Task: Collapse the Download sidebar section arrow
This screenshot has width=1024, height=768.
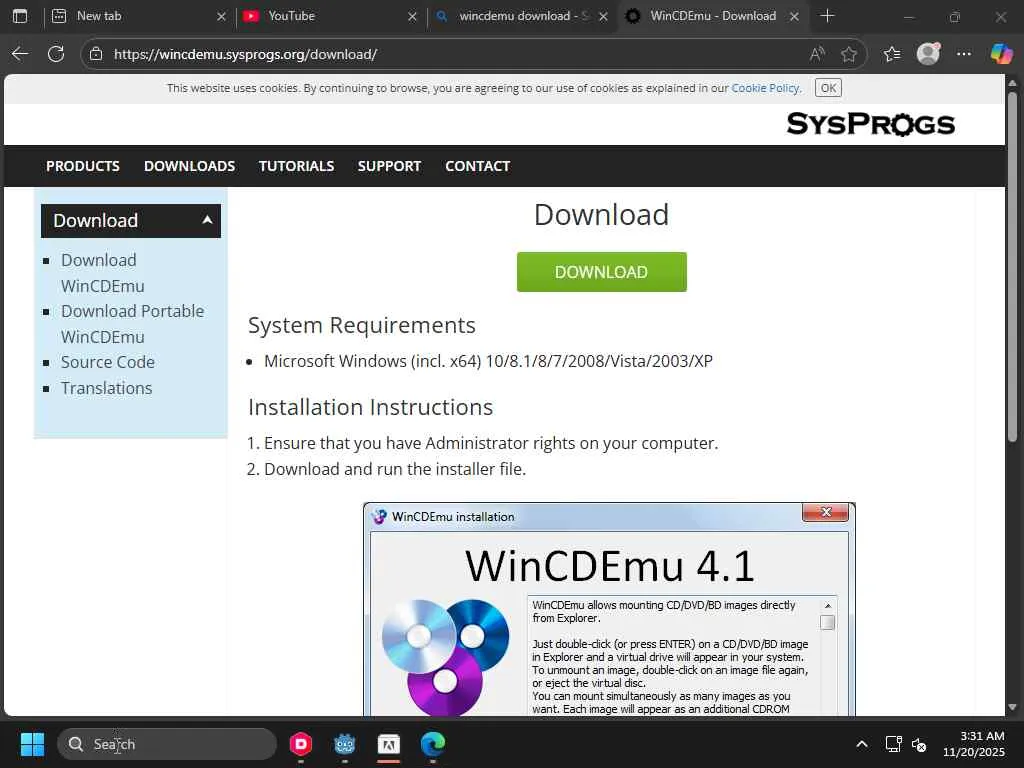Action: tap(207, 220)
